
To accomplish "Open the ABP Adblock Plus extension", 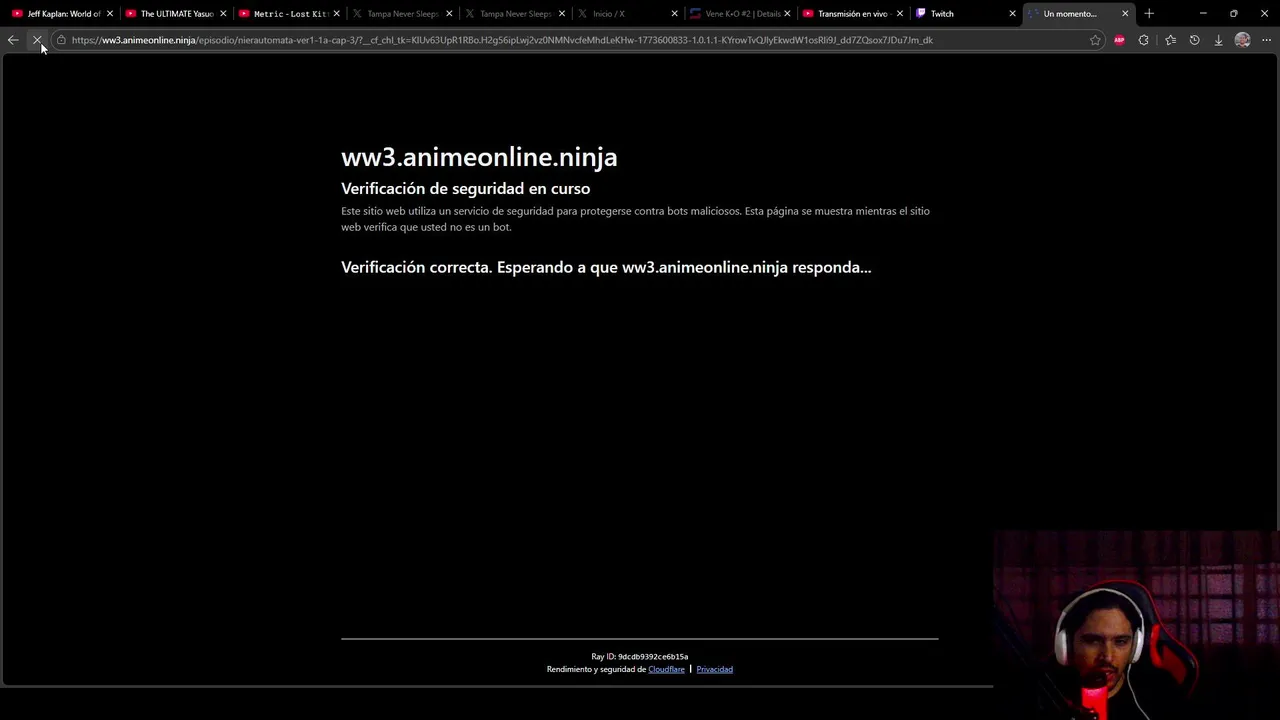I will [1119, 40].
